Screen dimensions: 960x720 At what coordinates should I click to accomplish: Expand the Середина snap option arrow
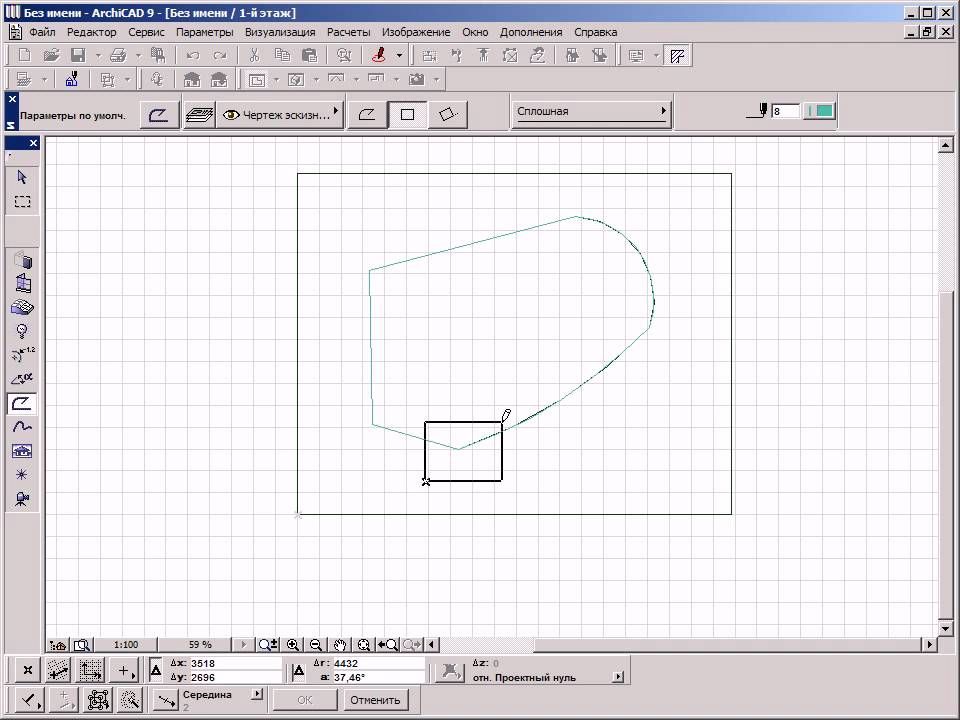[257, 694]
